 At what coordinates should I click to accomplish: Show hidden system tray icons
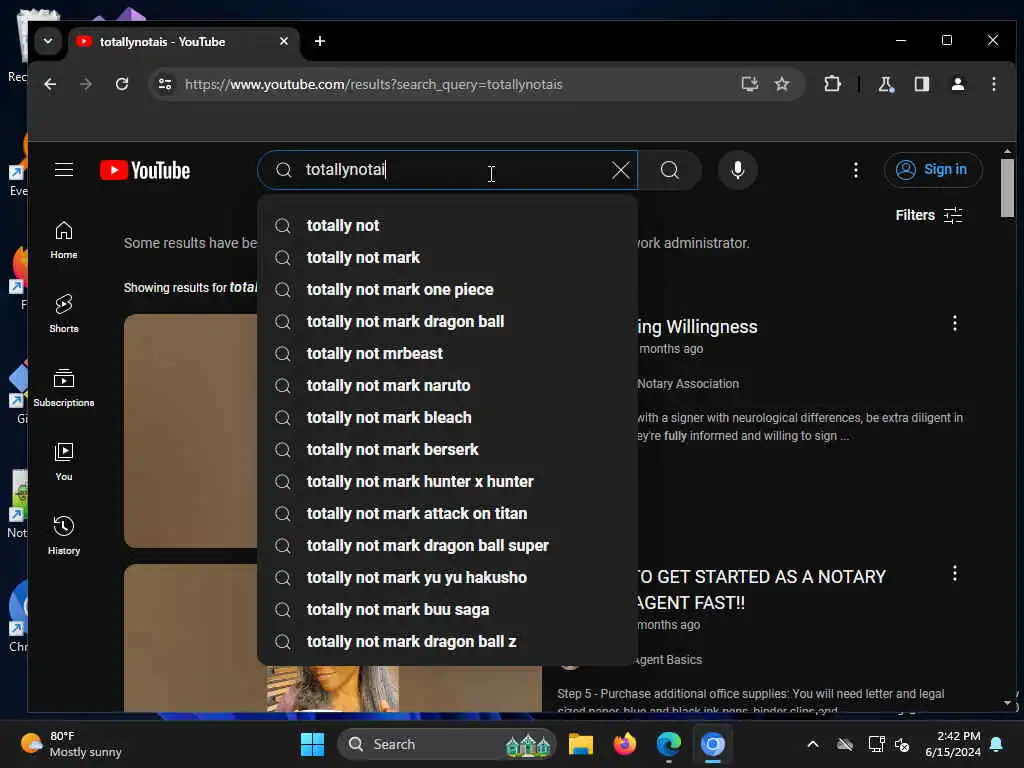point(812,744)
